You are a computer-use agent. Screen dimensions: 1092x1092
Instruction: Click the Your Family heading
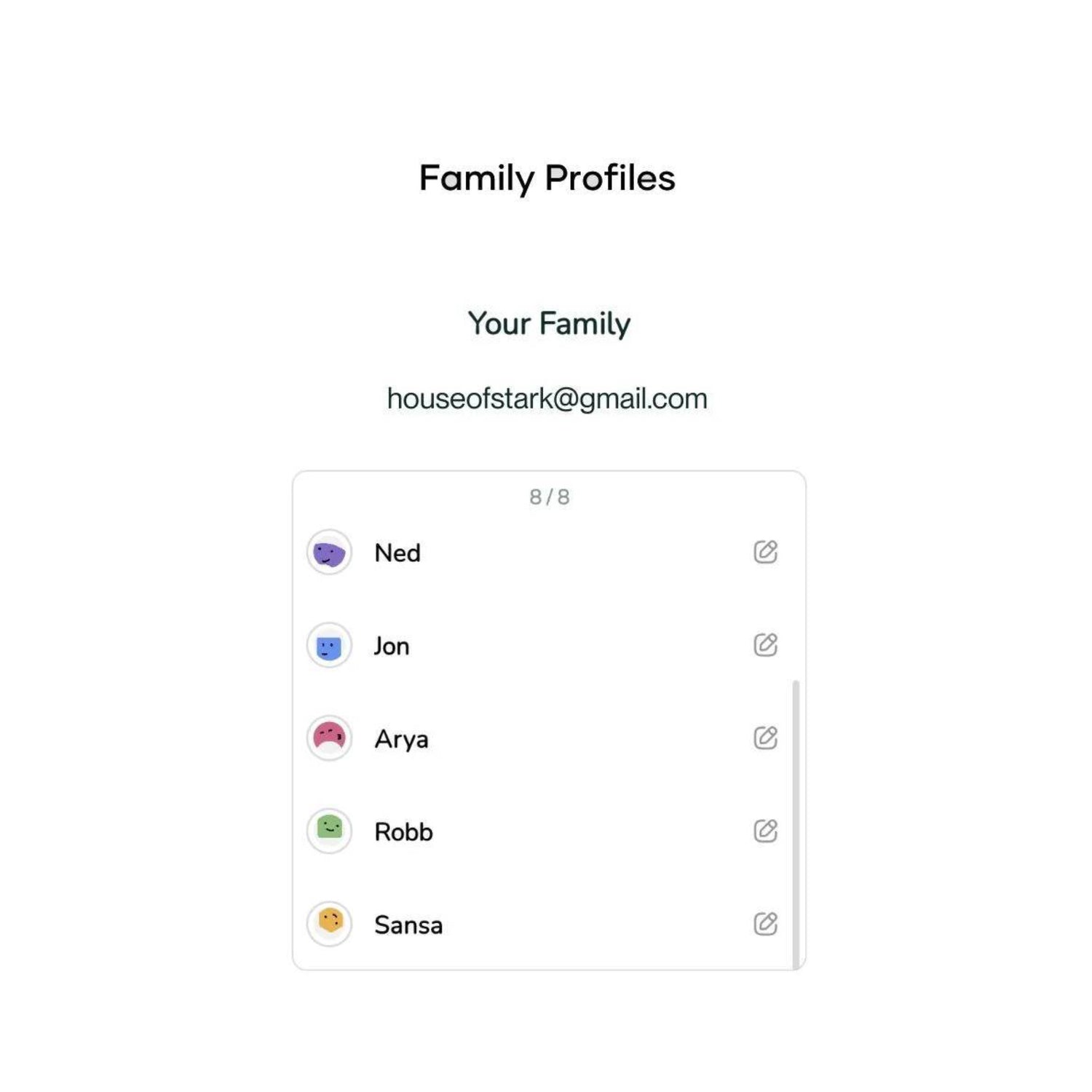coord(549,324)
